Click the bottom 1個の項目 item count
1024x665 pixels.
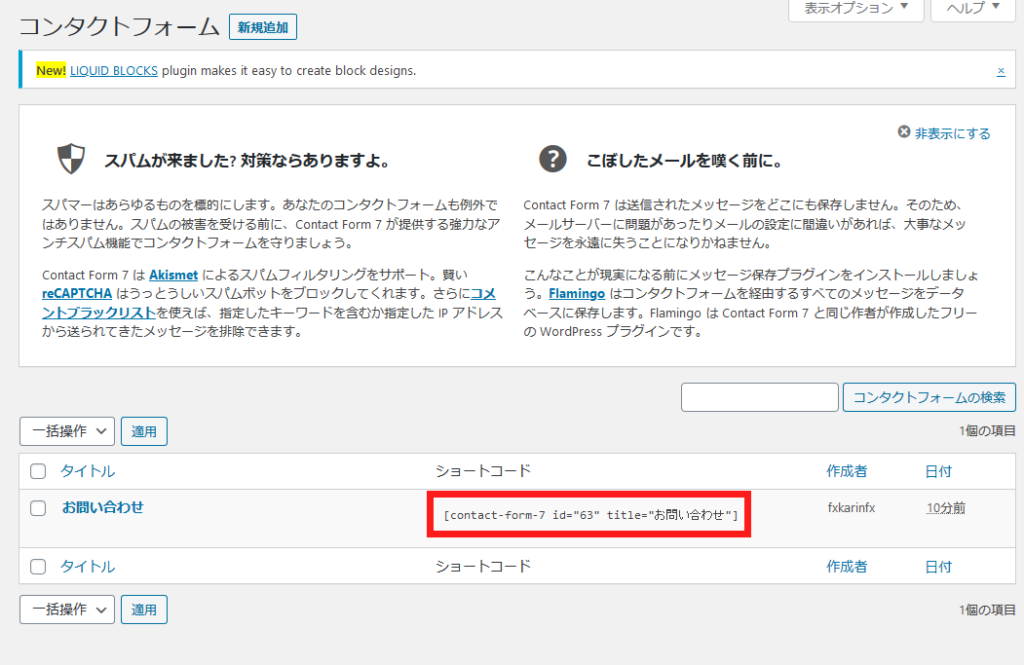pyautogui.click(x=987, y=609)
